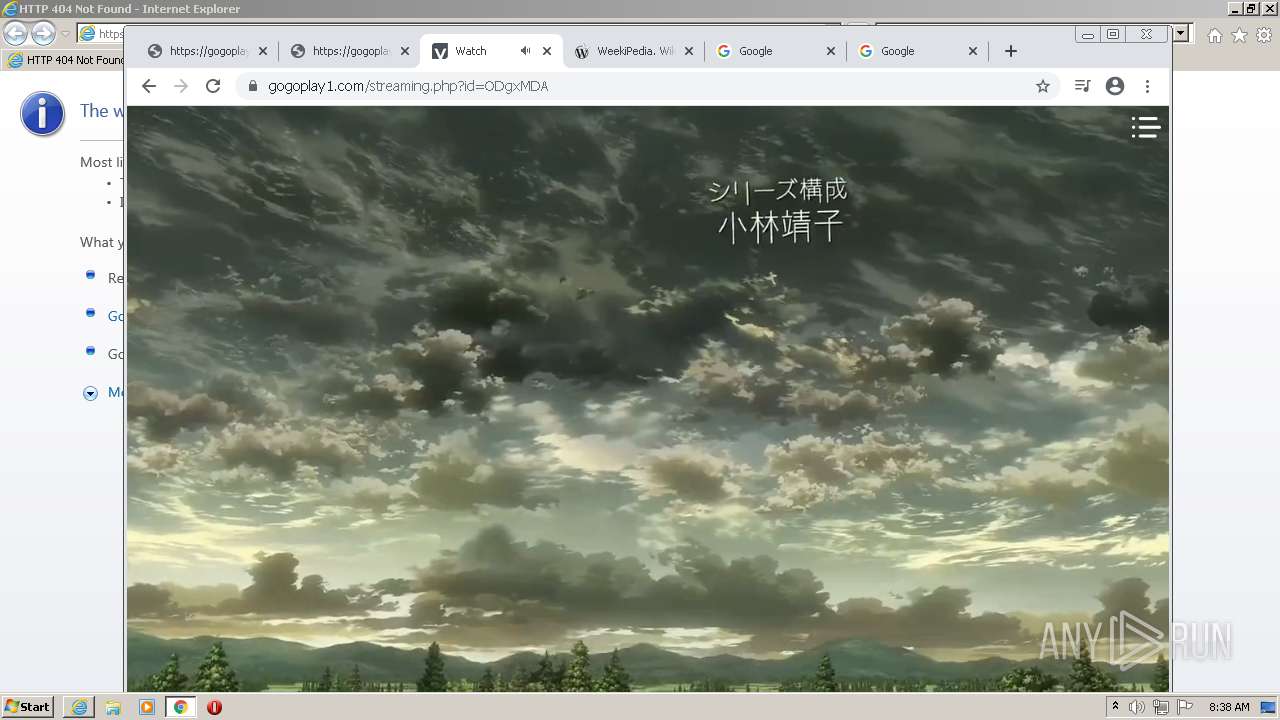Screen dimensions: 1280x720
Task: Show hidden system tray icons
Action: [1115, 707]
